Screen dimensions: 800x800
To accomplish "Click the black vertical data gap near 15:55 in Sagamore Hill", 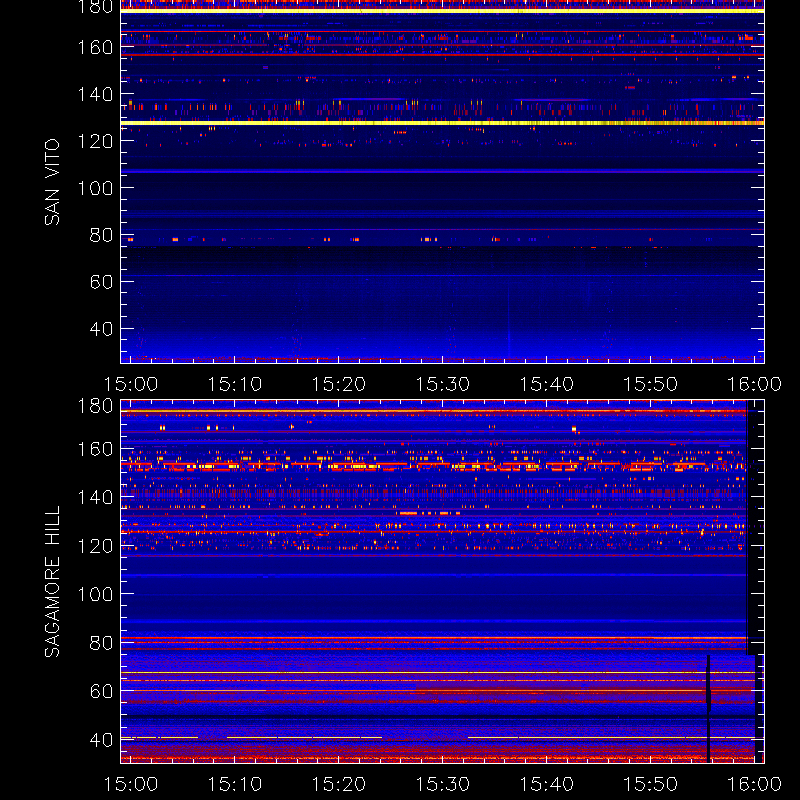I will (x=708, y=709).
